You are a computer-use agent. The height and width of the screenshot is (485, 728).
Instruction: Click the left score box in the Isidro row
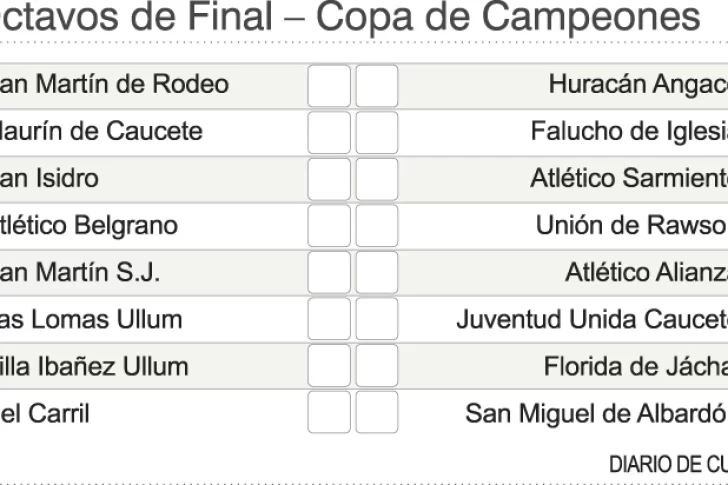click(329, 179)
